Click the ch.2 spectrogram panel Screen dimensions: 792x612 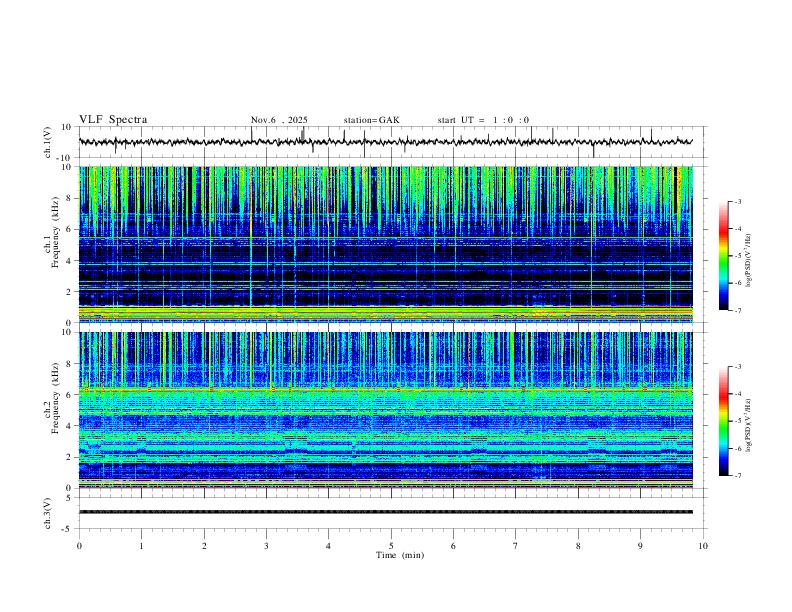[386, 410]
